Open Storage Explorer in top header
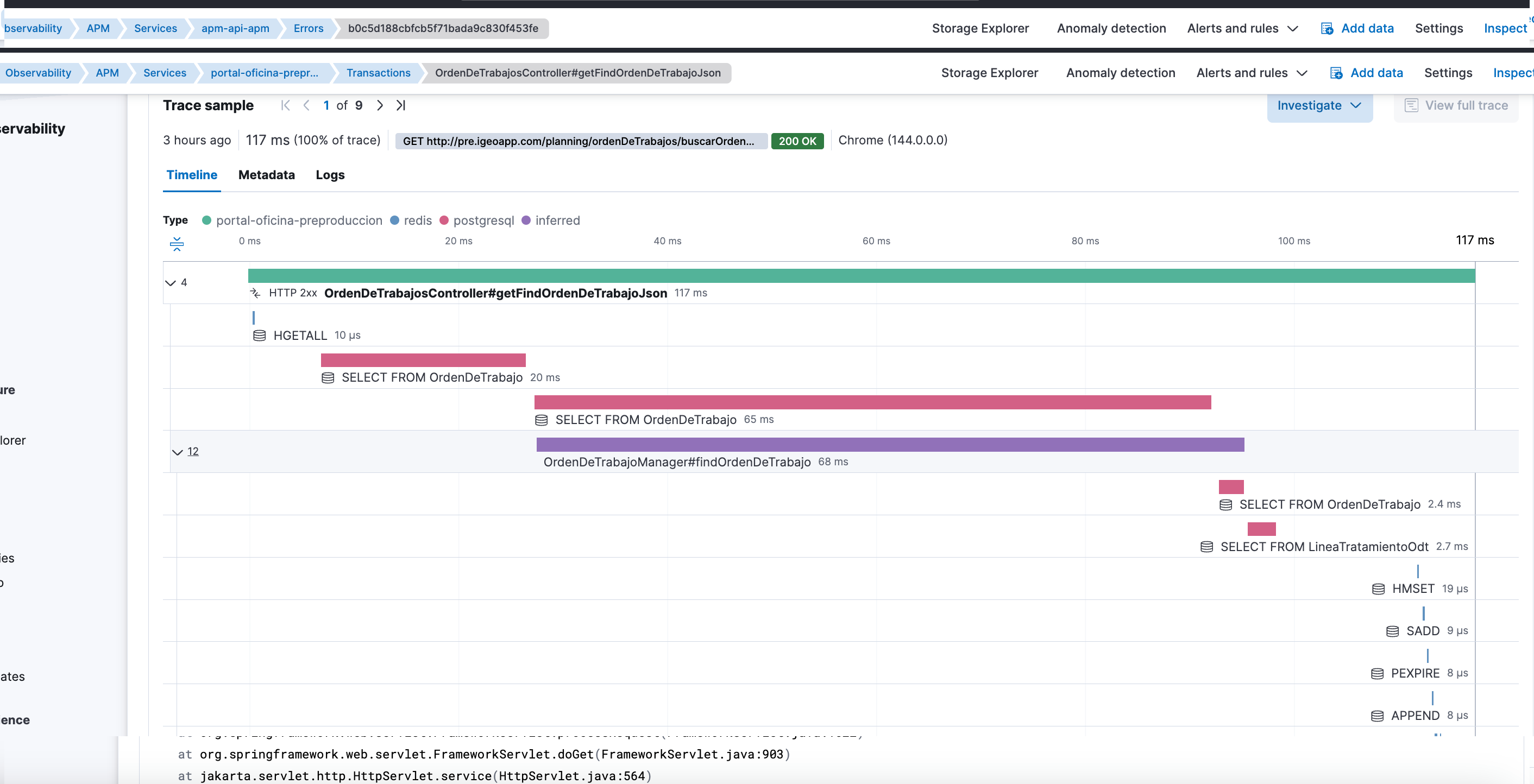This screenshot has width=1534, height=784. [x=979, y=29]
